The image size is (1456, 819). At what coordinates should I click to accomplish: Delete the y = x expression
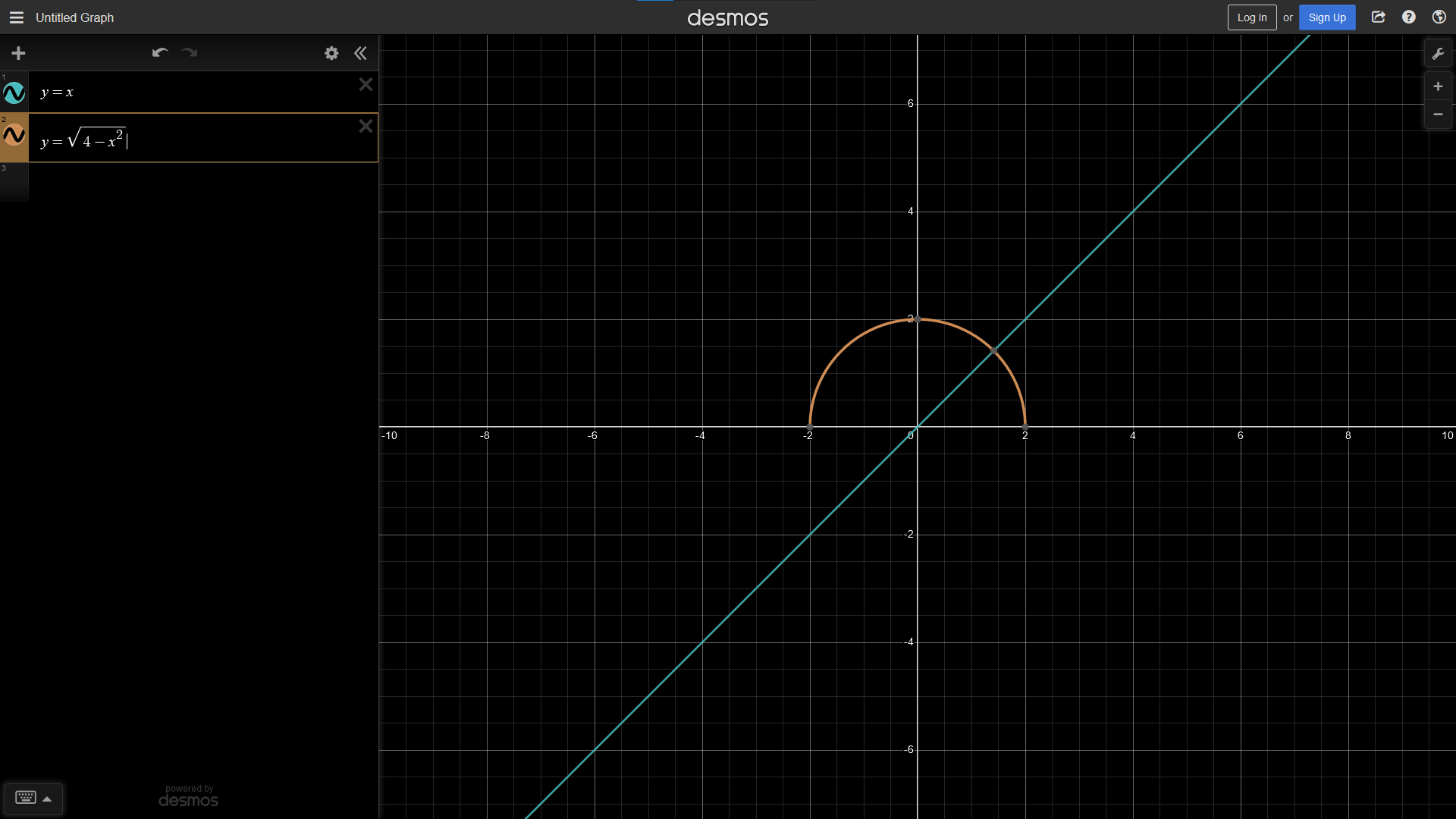366,84
